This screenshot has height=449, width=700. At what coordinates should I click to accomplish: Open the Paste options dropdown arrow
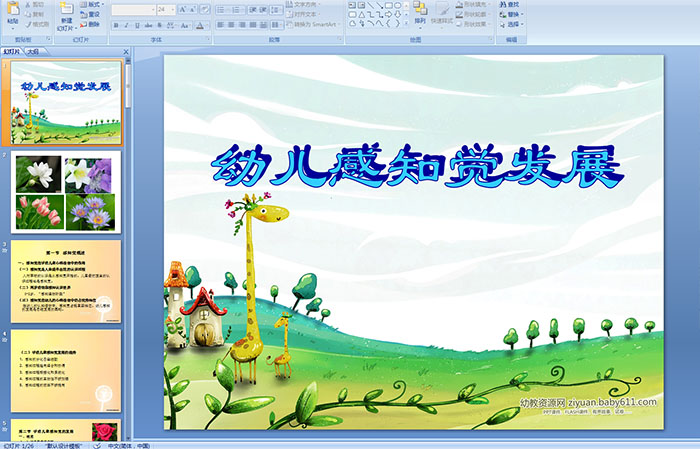(x=12, y=27)
